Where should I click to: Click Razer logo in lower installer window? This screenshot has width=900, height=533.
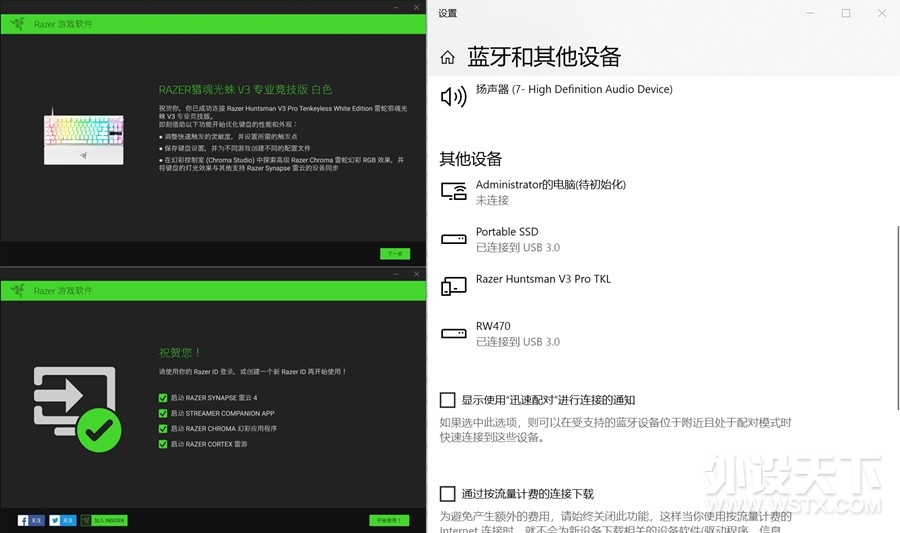(x=18, y=290)
